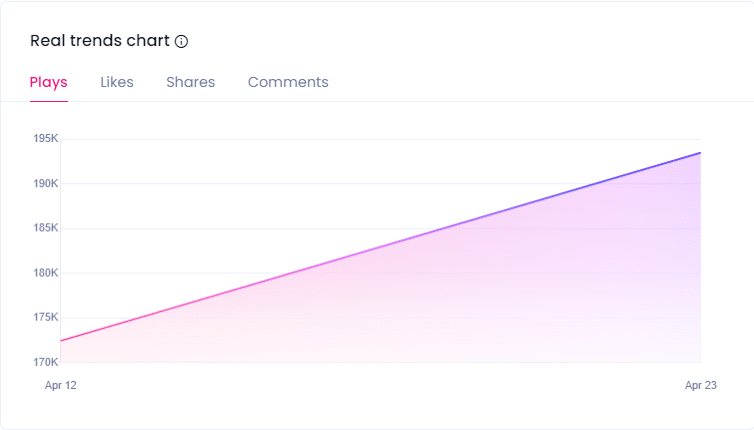Select the Shares tab

(190, 82)
